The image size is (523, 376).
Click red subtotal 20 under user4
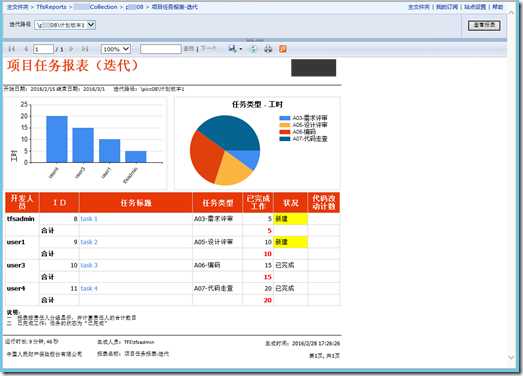pos(268,300)
